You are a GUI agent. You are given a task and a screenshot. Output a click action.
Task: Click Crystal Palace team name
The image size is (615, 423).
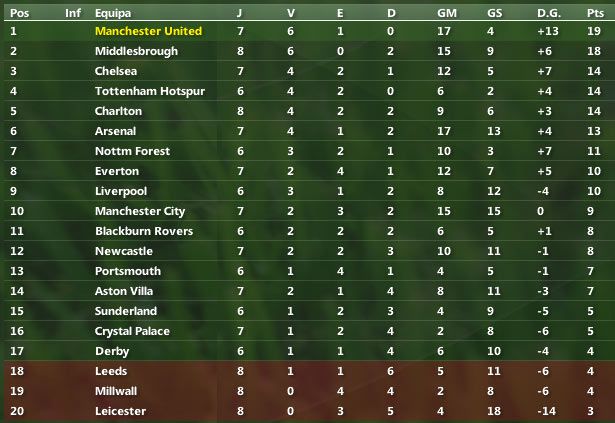click(x=133, y=331)
